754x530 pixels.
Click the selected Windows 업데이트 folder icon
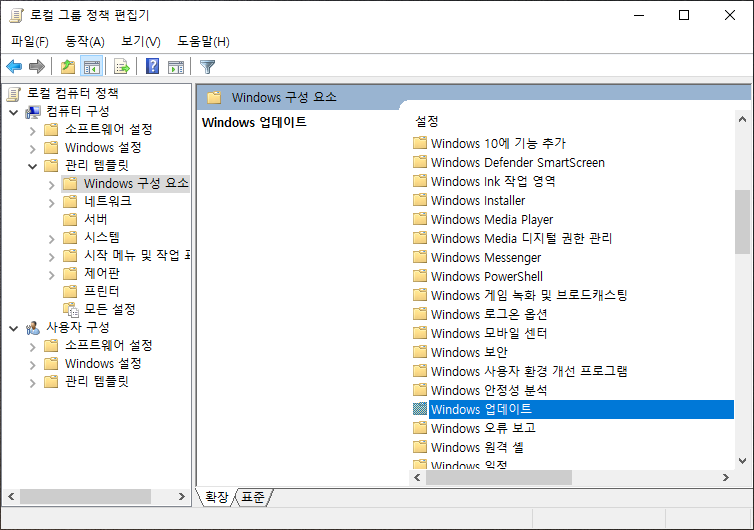pos(420,409)
